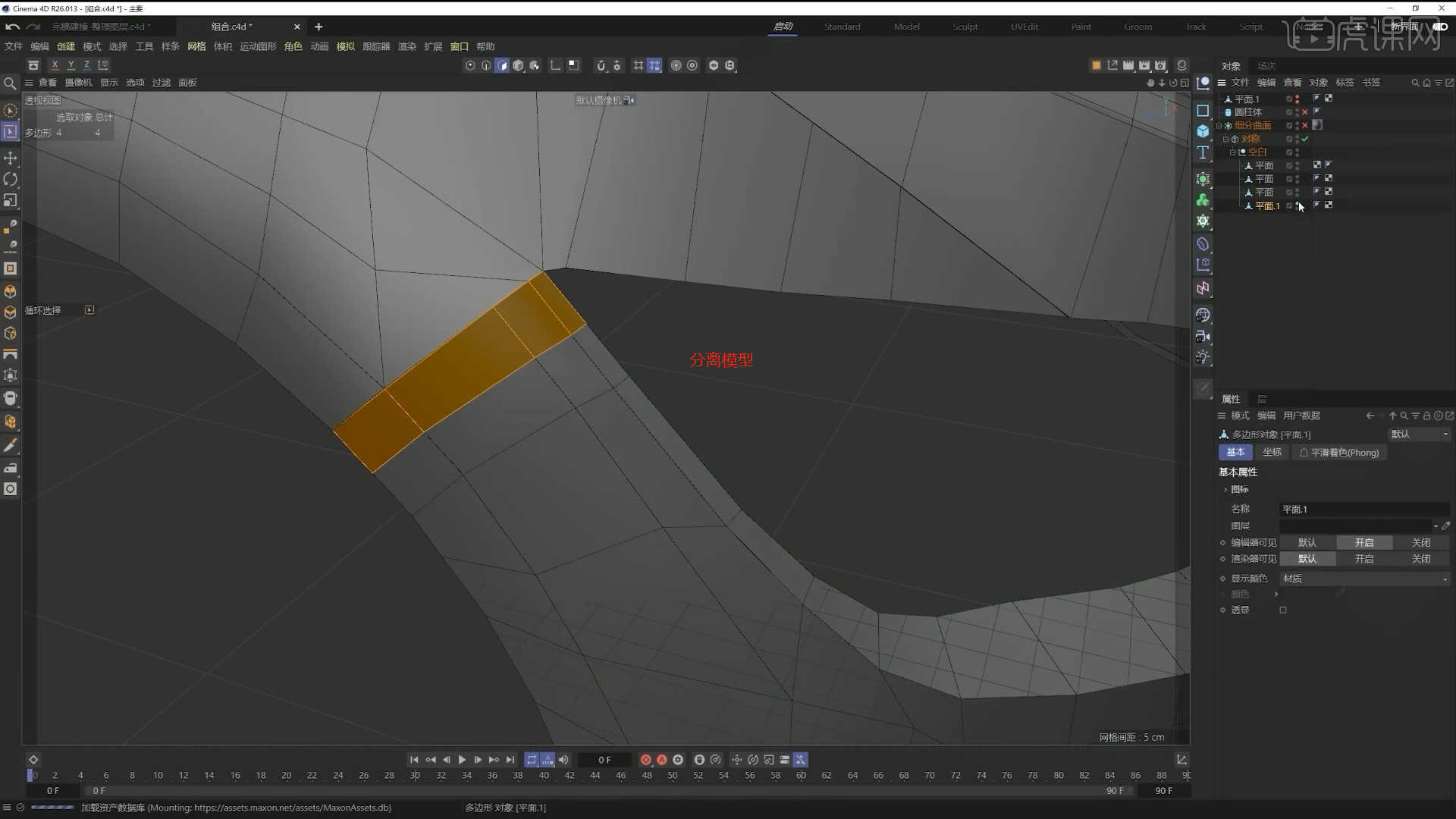Select the Iron smoothing tool
The image size is (1456, 819).
pos(11,468)
